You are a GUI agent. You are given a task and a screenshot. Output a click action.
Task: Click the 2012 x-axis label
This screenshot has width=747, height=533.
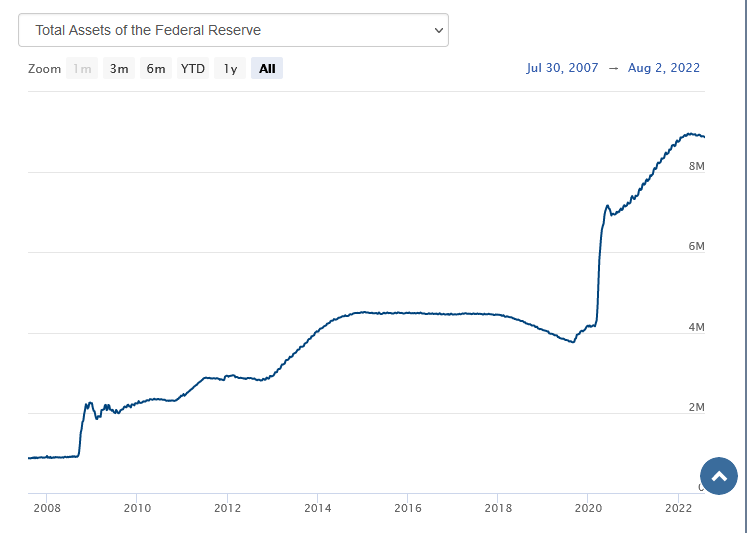[x=228, y=508]
